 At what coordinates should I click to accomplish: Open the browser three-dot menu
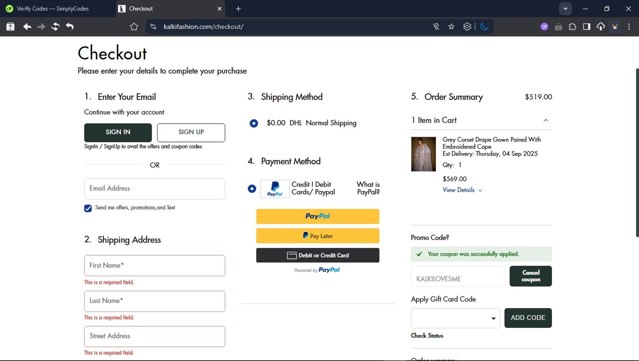point(629,26)
